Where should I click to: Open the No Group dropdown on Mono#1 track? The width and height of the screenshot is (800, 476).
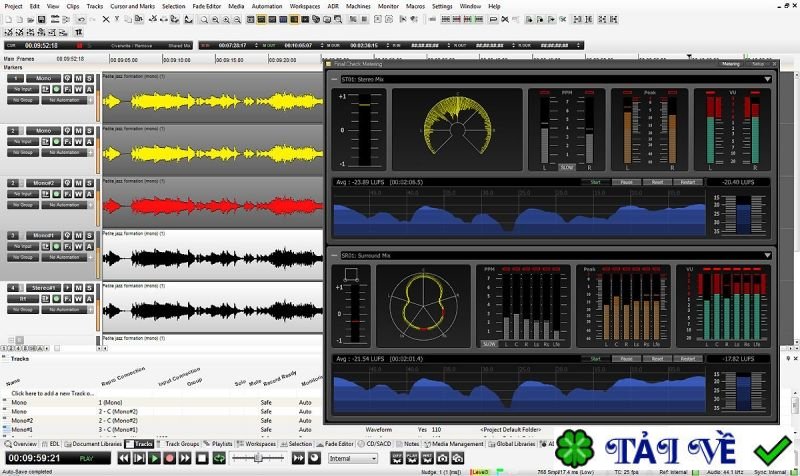click(x=23, y=258)
